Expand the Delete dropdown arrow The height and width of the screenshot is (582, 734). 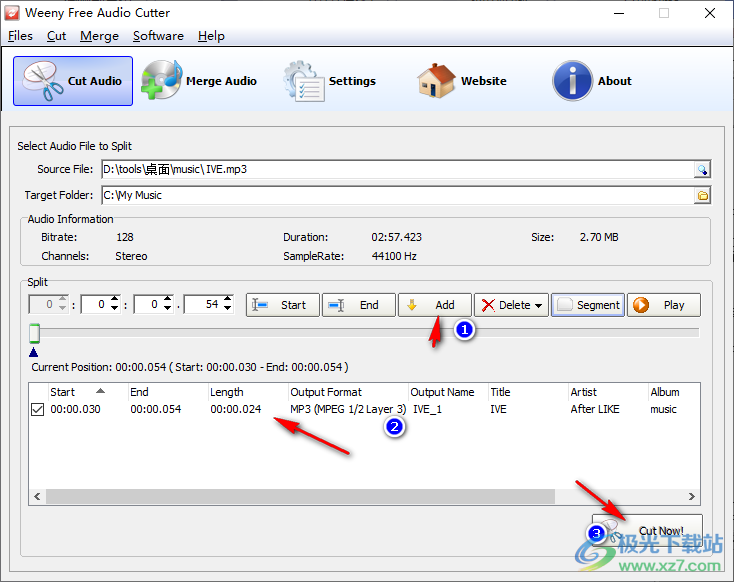tap(539, 306)
